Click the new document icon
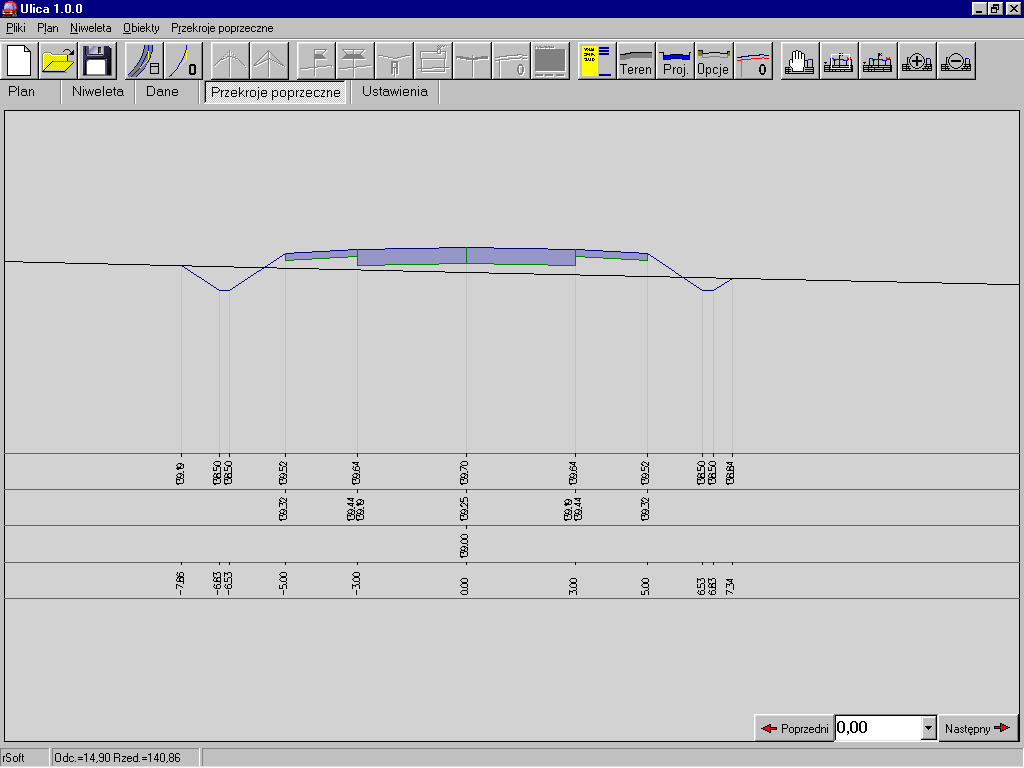This screenshot has height=768, width=1024. [21, 61]
